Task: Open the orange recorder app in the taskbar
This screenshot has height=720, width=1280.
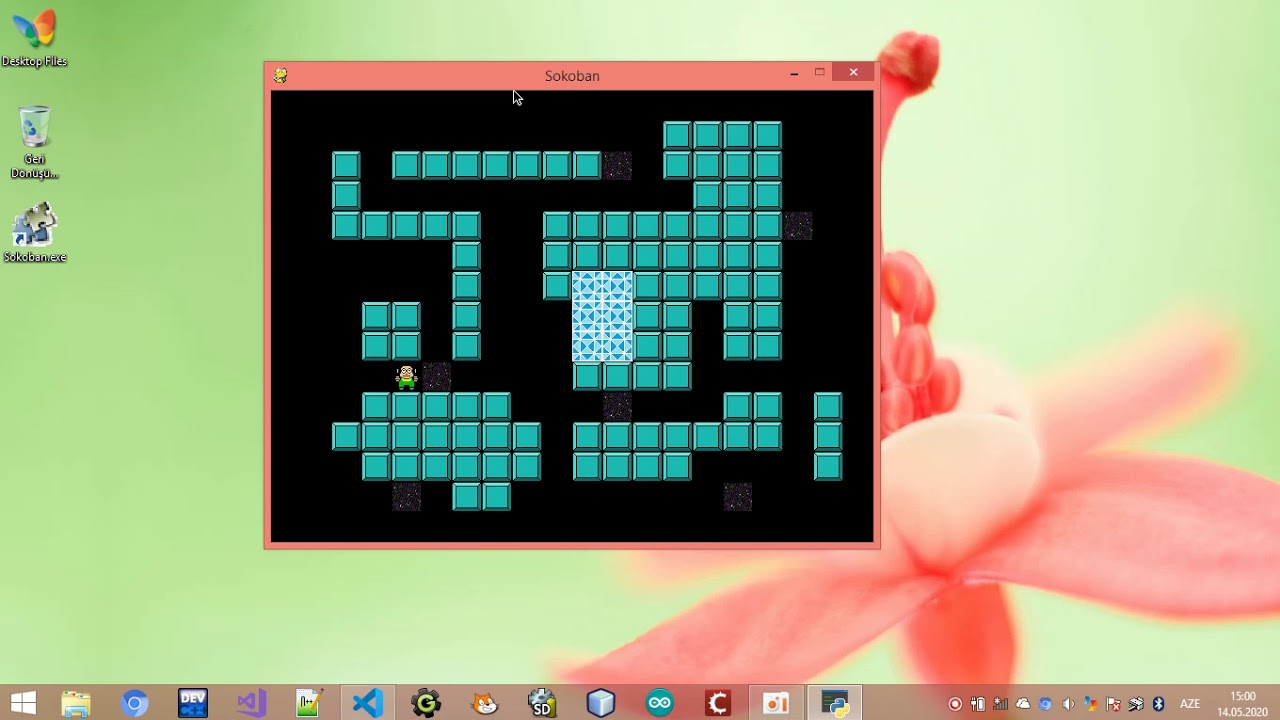Action: pos(776,703)
